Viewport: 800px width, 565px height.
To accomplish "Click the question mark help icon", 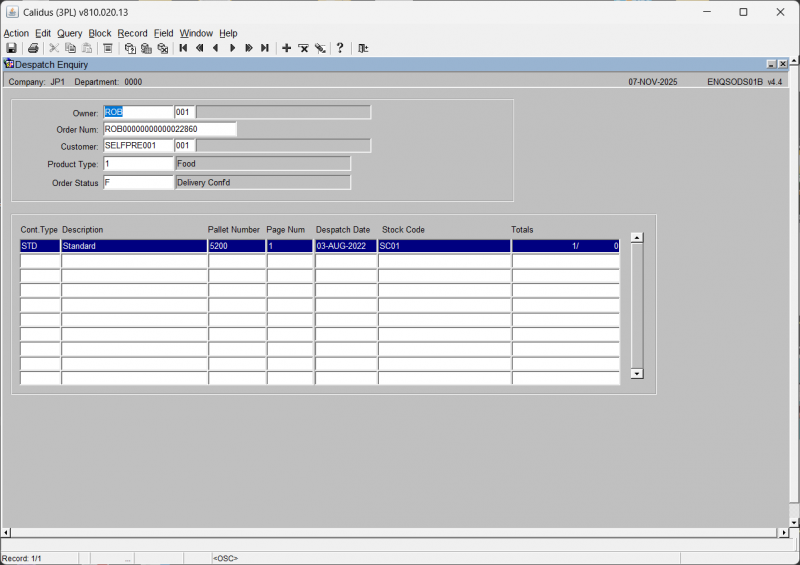I will click(x=340, y=48).
